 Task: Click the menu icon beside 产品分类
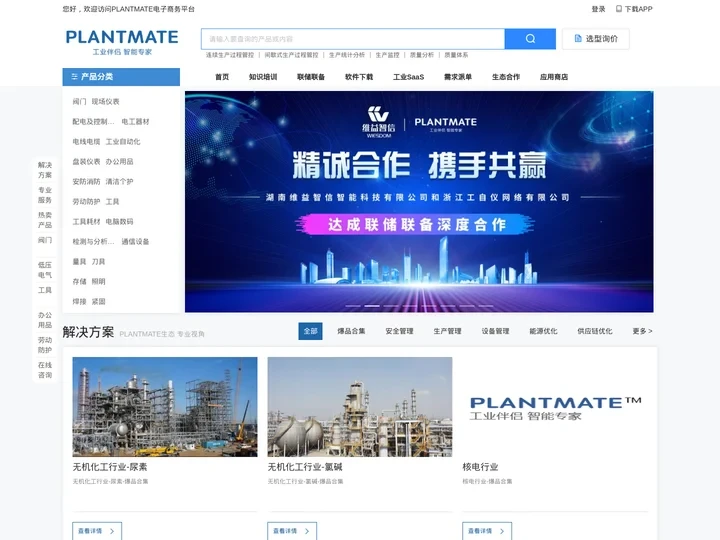[x=74, y=77]
